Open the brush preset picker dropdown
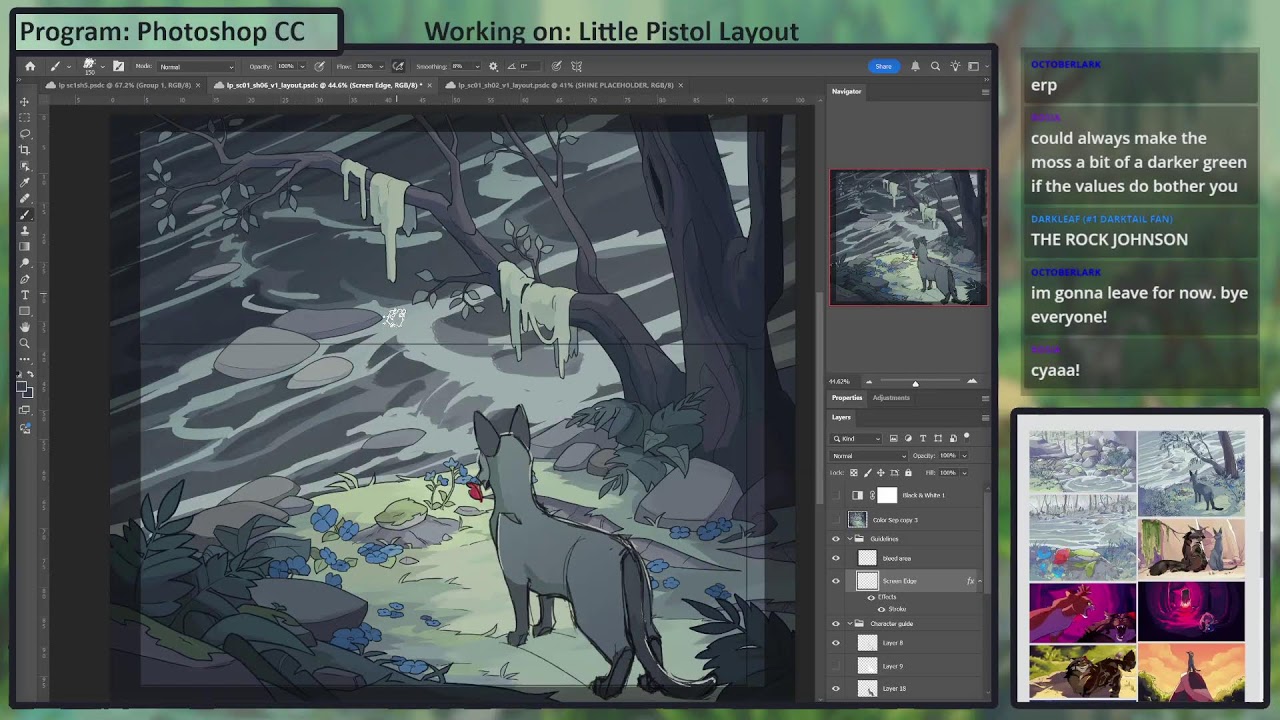This screenshot has height=720, width=1280. click(x=103, y=66)
